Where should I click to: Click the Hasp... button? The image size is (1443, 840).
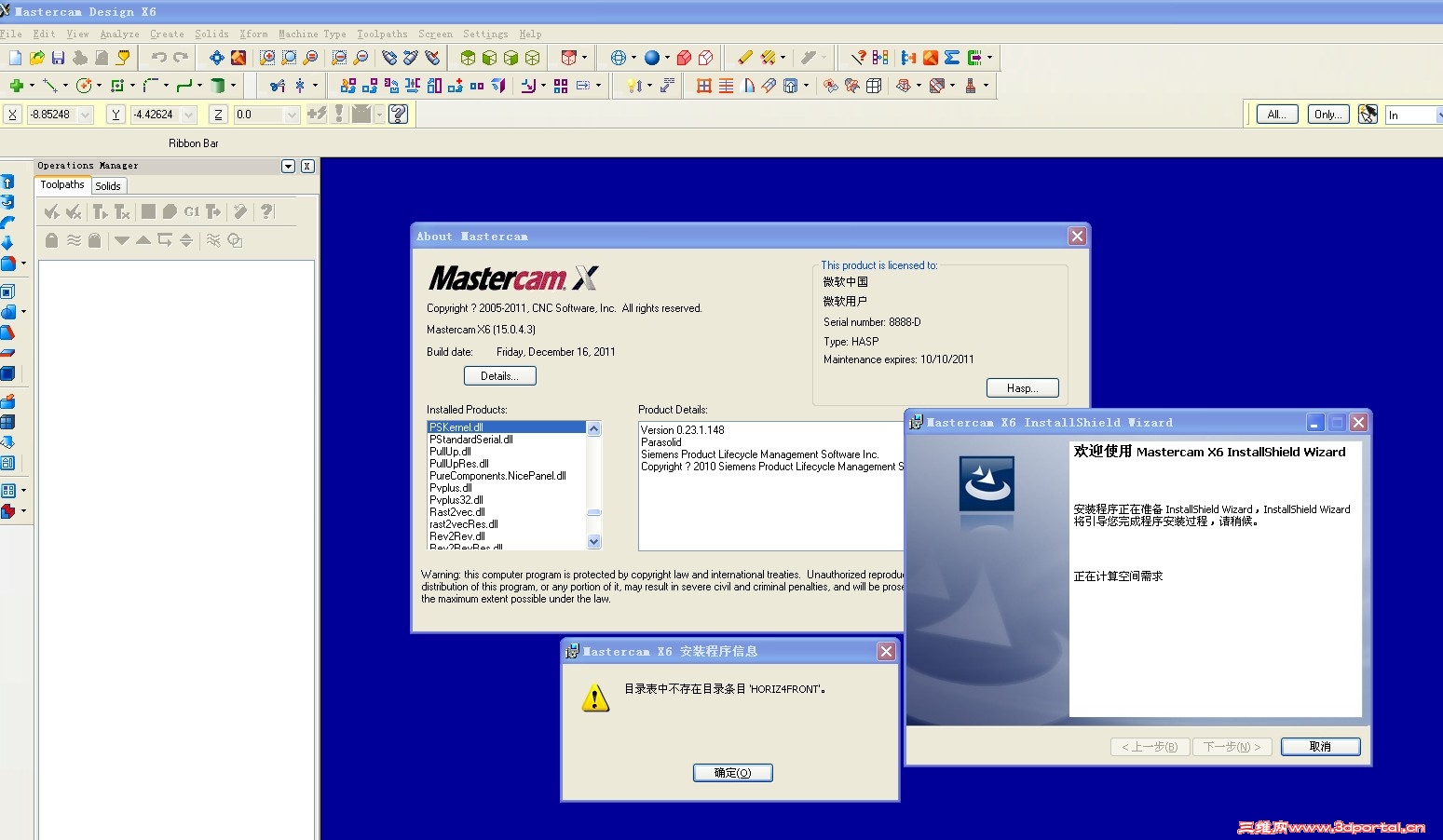(1023, 388)
